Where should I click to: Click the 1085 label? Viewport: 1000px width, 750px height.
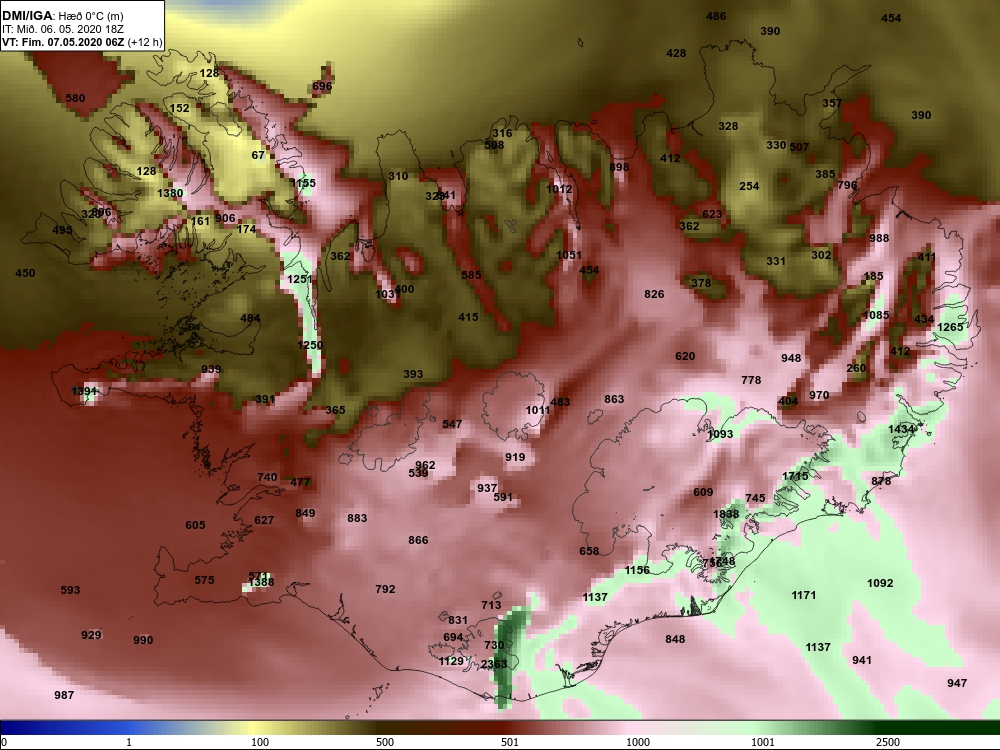(x=876, y=315)
